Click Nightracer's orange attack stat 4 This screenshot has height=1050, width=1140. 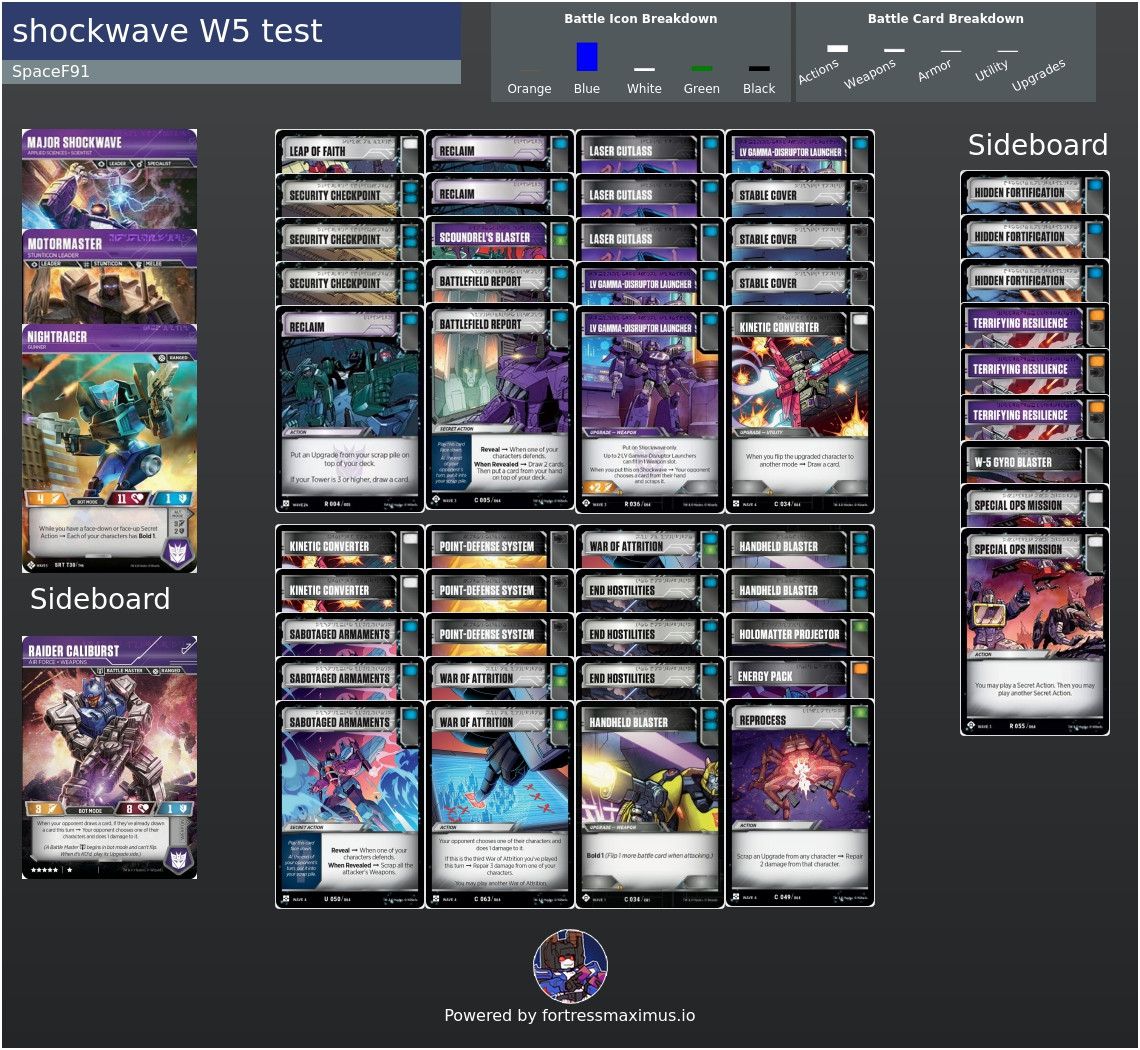47,499
